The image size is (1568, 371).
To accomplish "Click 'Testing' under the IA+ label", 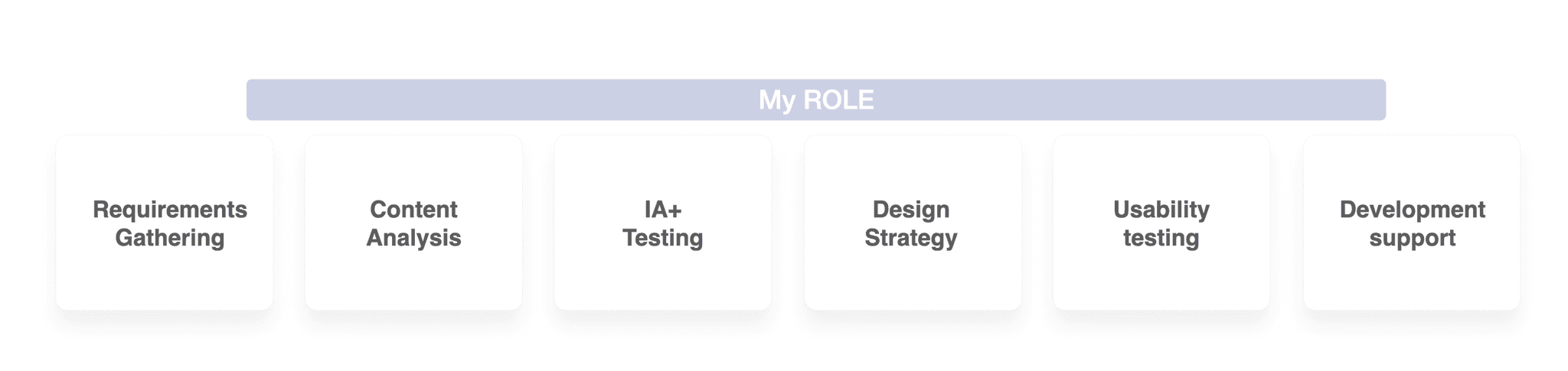I will [662, 238].
